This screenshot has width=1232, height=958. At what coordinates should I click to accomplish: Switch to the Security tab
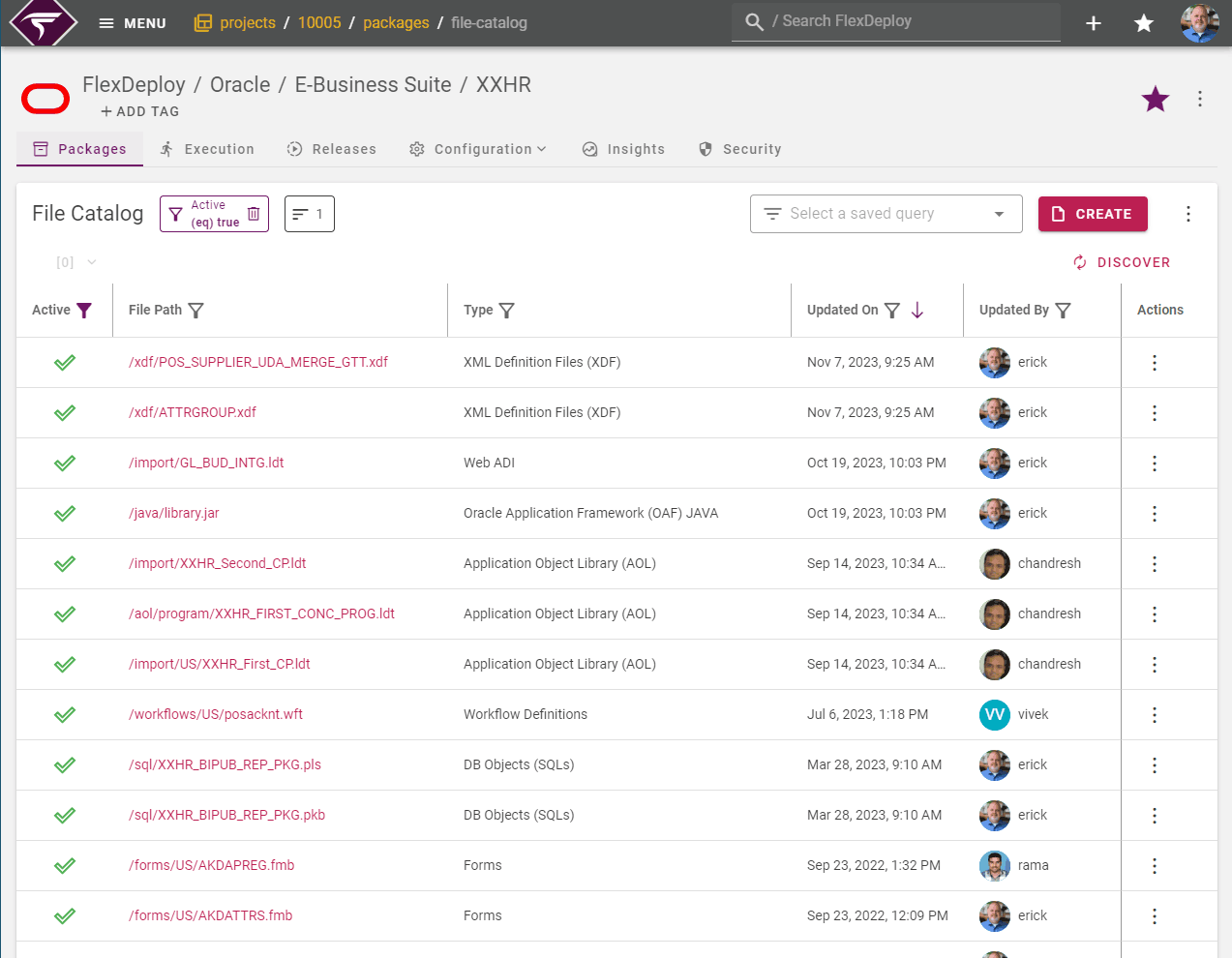pyautogui.click(x=739, y=149)
